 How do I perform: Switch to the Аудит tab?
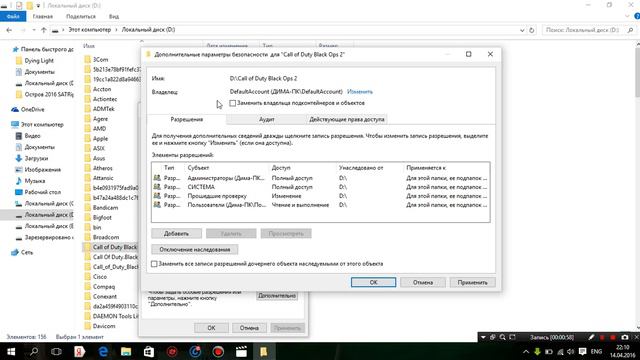click(x=267, y=119)
